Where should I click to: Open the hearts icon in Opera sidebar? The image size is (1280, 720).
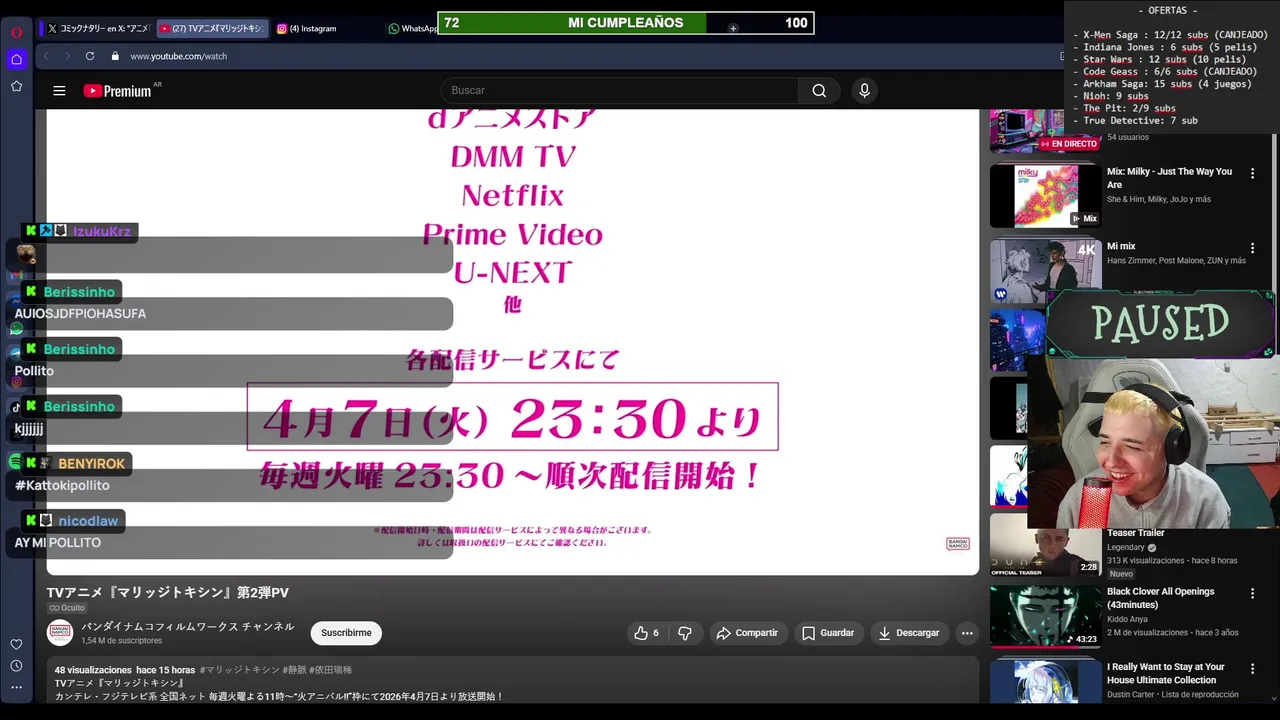[16, 644]
